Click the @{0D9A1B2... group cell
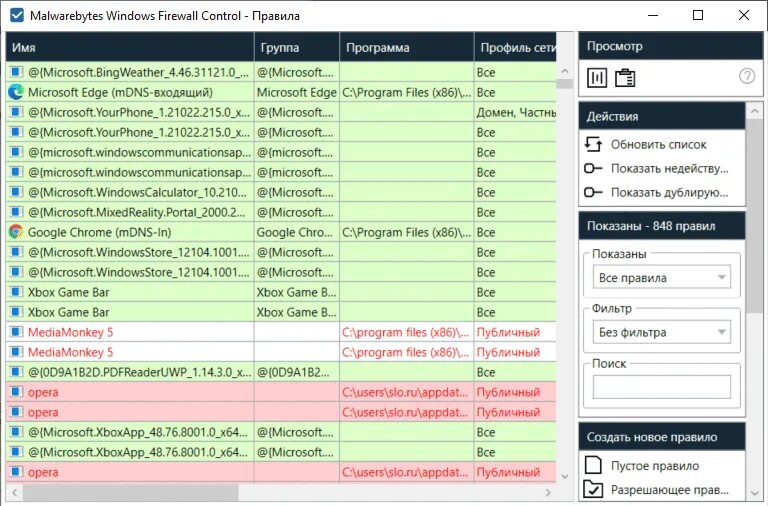The width and height of the screenshot is (768, 506). [x=296, y=372]
